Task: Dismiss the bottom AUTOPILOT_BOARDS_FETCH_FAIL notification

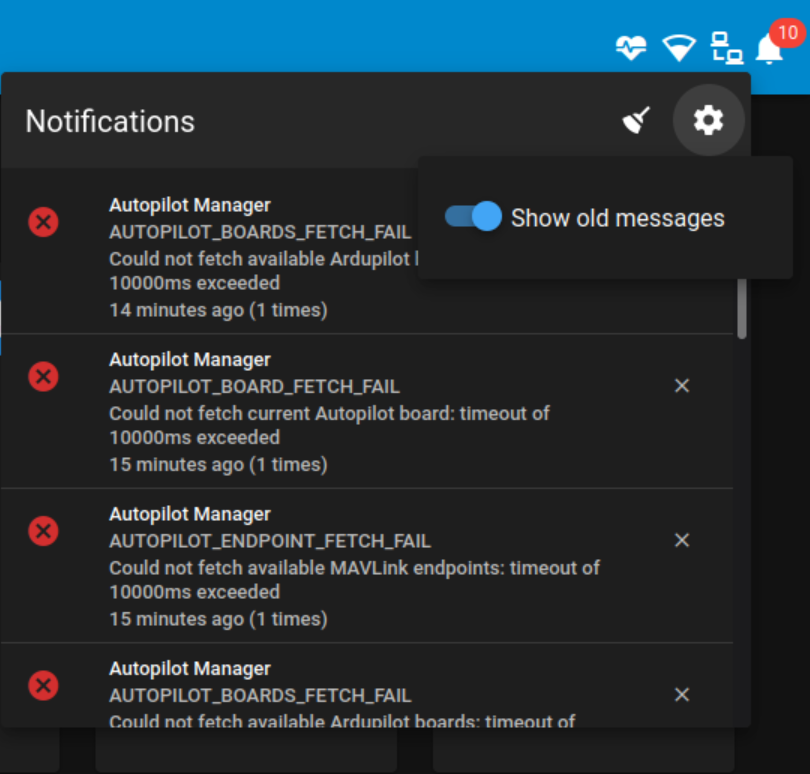Action: (x=682, y=694)
